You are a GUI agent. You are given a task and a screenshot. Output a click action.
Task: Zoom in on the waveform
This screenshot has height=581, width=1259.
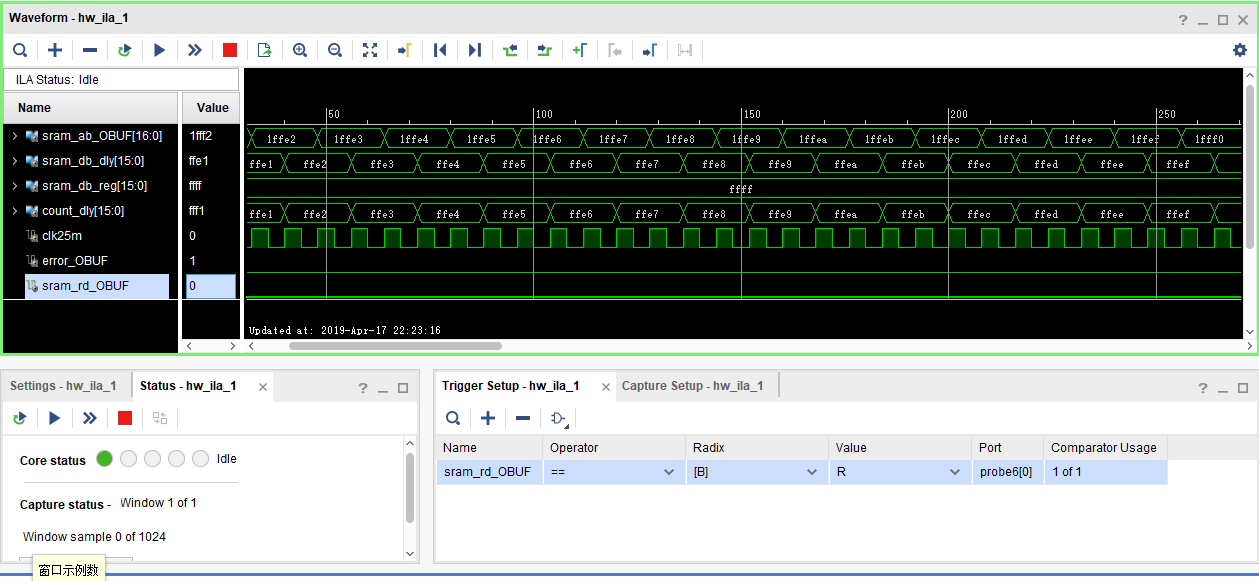coord(300,50)
